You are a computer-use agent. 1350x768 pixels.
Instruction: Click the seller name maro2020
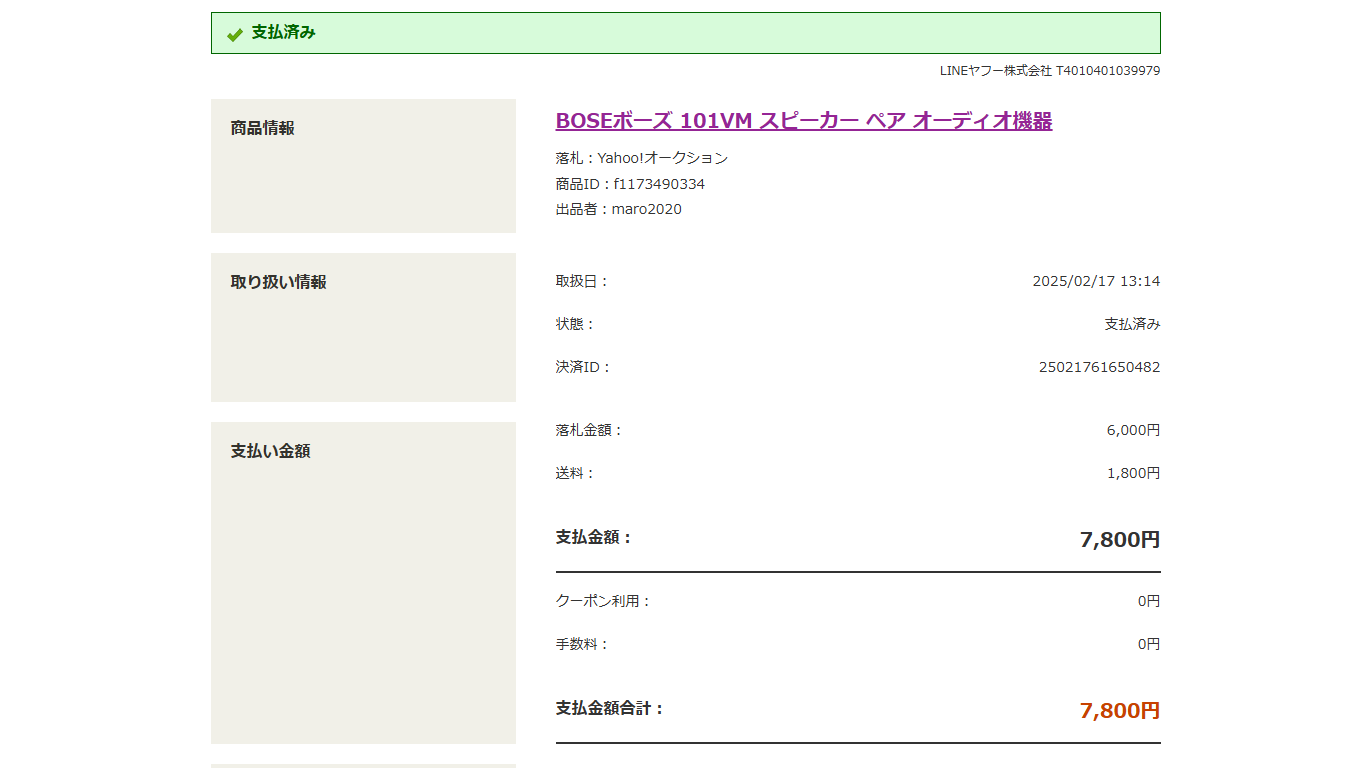pos(646,209)
